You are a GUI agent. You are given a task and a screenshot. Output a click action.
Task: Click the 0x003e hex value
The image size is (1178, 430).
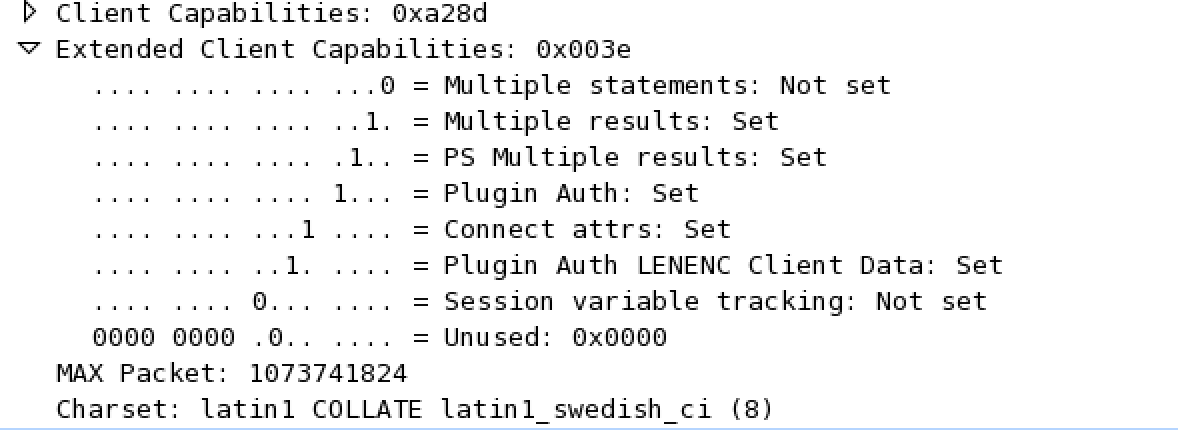(583, 49)
